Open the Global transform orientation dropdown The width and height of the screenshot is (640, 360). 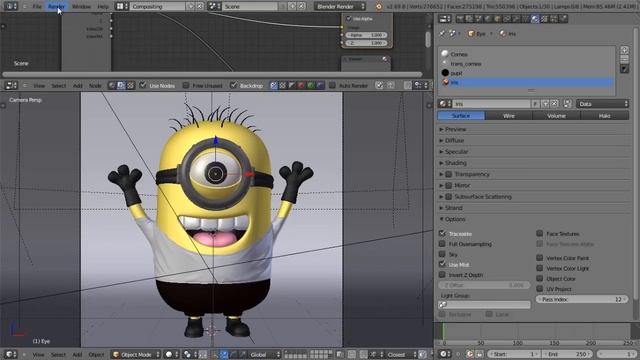pyautogui.click(x=264, y=354)
